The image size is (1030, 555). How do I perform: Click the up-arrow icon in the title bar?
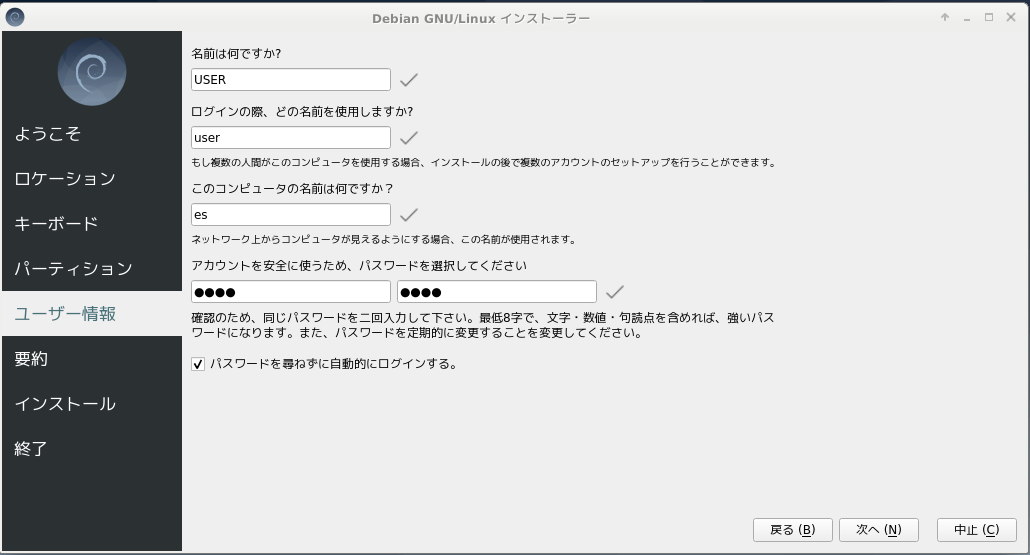click(945, 17)
